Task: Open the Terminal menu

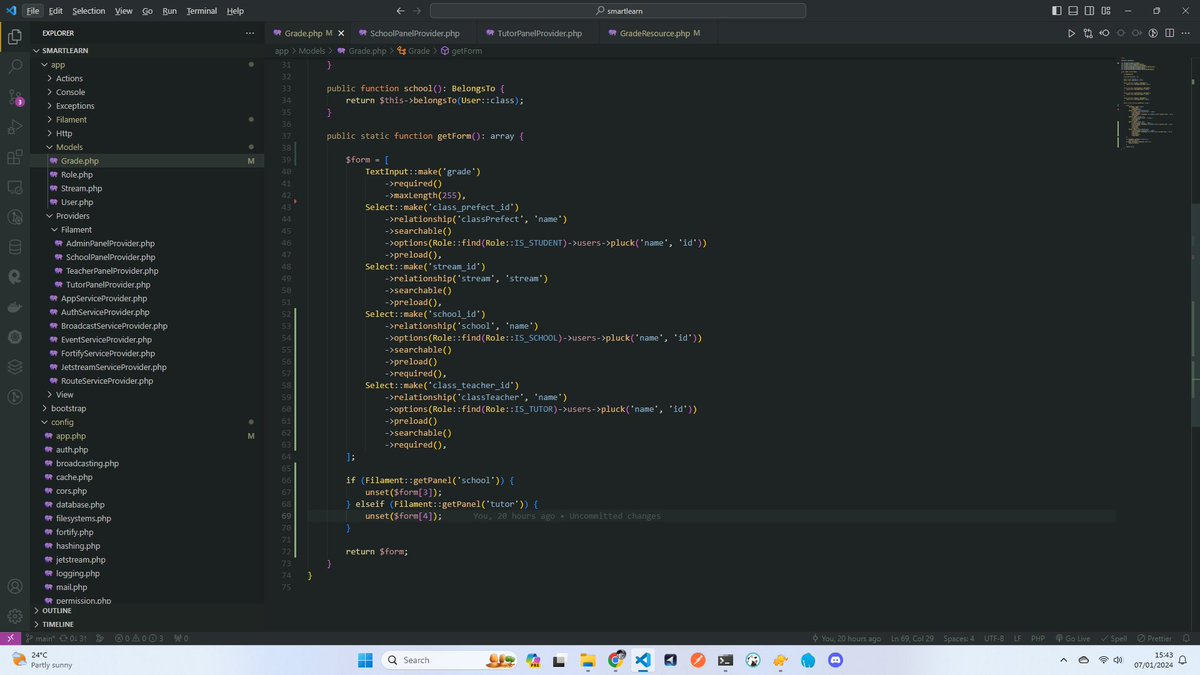Action: click(x=201, y=10)
